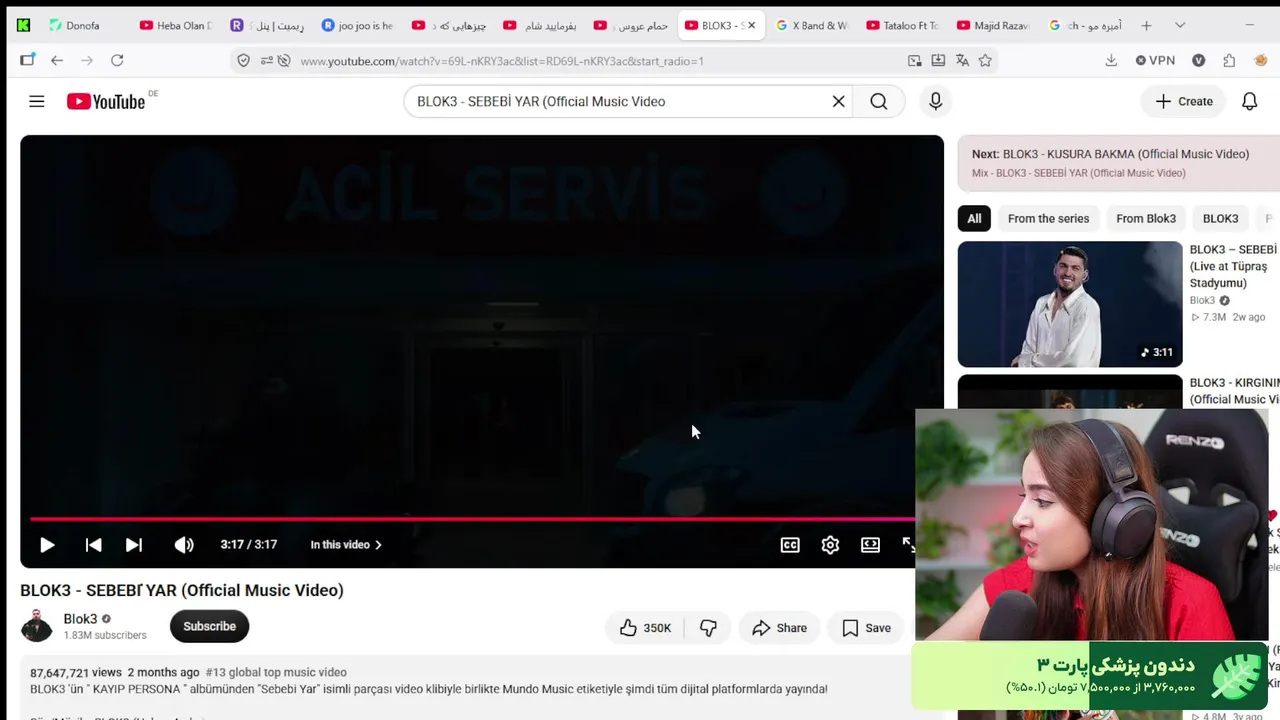Select the 'All' filter chip
The height and width of the screenshot is (720, 1280).
click(974, 219)
